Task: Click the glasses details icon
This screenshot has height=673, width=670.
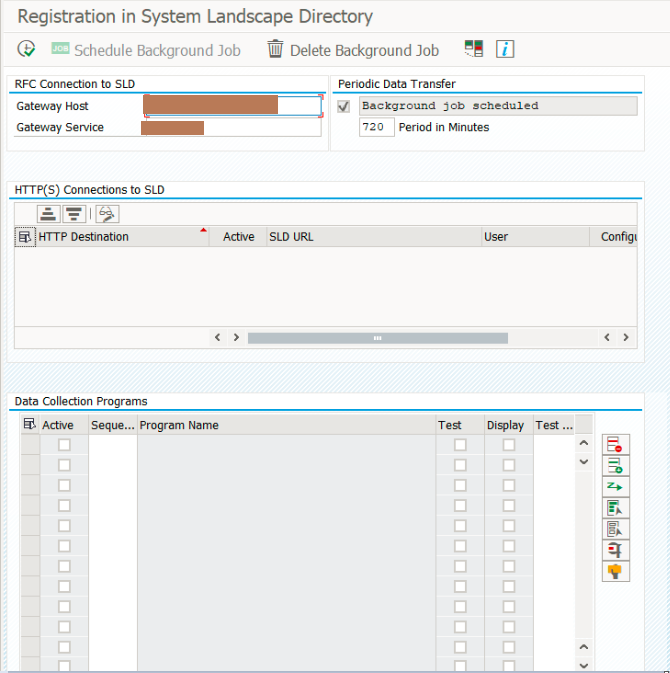Action: [x=107, y=214]
